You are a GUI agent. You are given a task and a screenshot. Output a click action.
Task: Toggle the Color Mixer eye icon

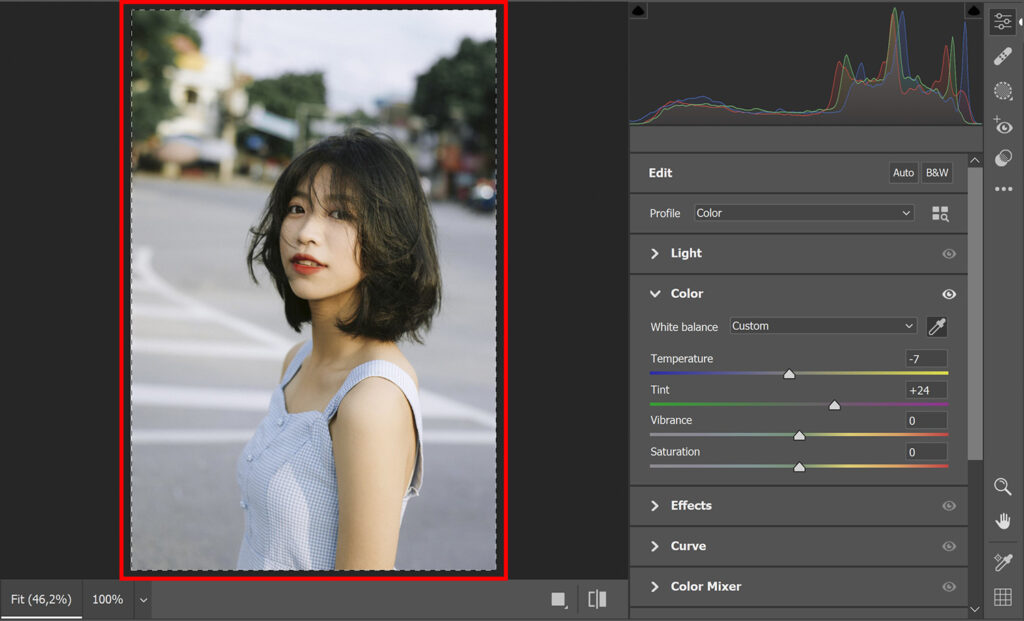point(949,586)
